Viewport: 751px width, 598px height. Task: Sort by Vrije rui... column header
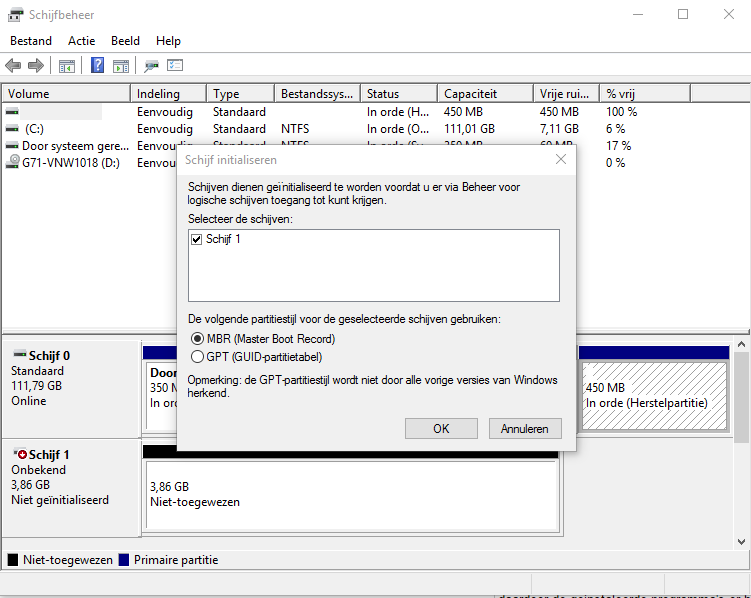coord(567,93)
